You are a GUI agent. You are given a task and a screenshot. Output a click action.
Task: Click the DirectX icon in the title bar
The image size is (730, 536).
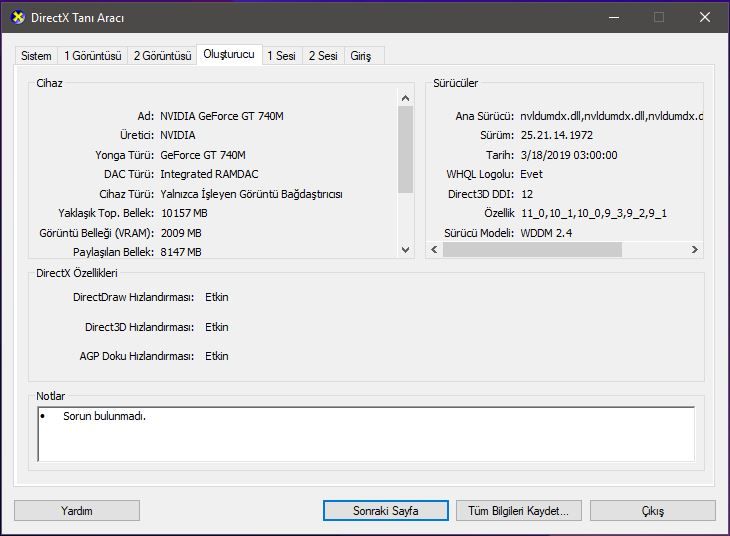click(x=18, y=18)
